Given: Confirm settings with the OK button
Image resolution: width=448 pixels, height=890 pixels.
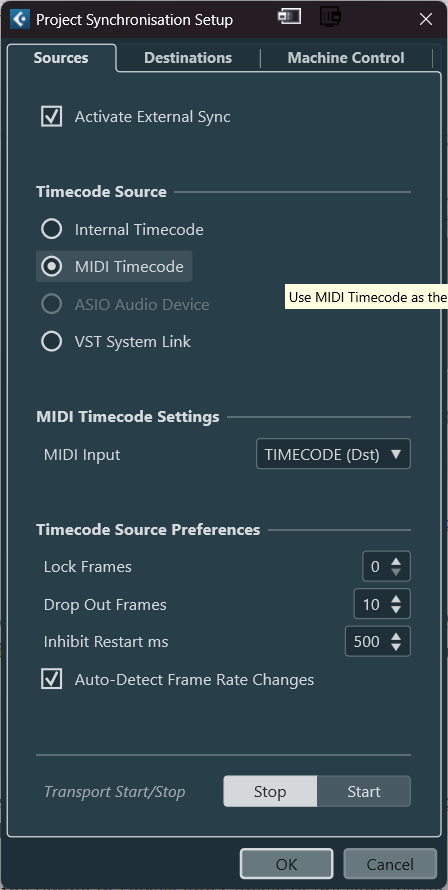Looking at the screenshot, I should coord(286,864).
